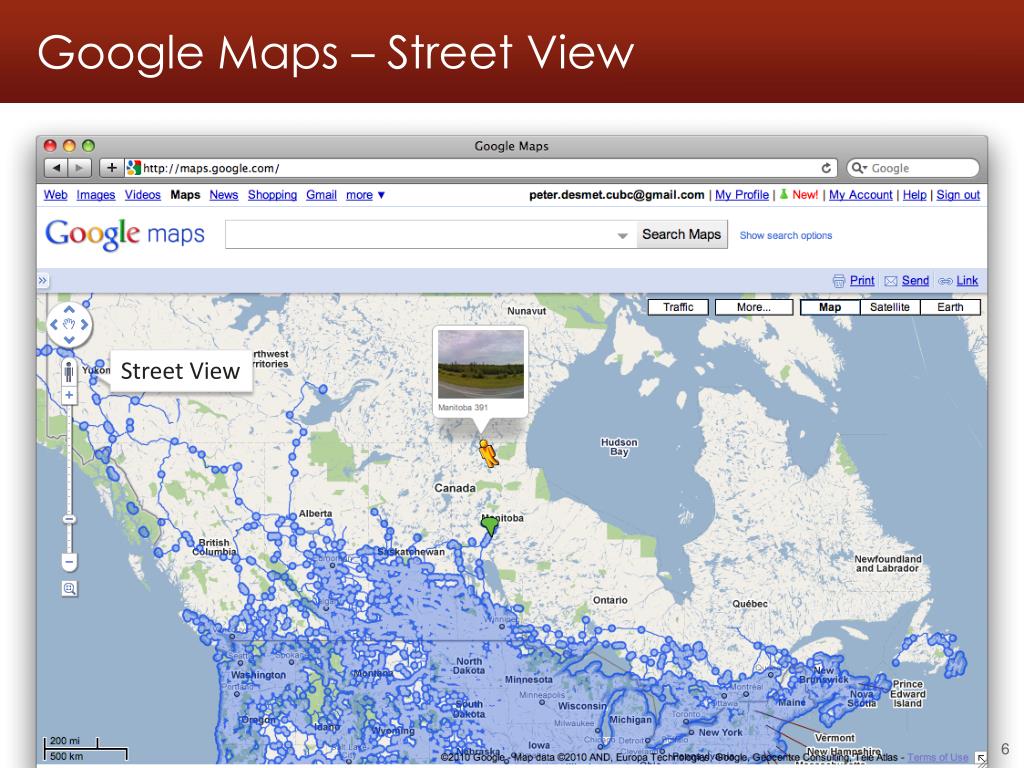
Task: Open the Street View preview thumbnail
Action: (x=481, y=364)
